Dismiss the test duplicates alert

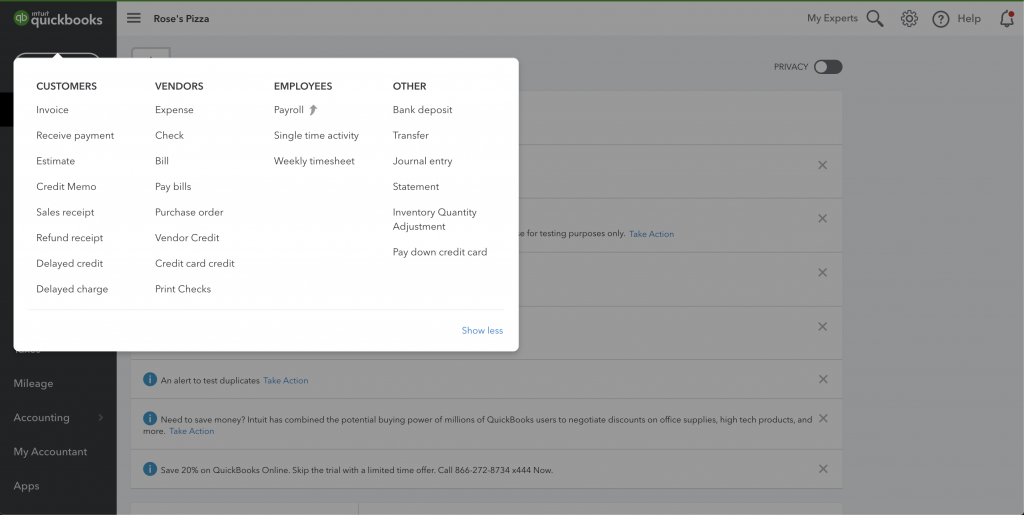(823, 379)
